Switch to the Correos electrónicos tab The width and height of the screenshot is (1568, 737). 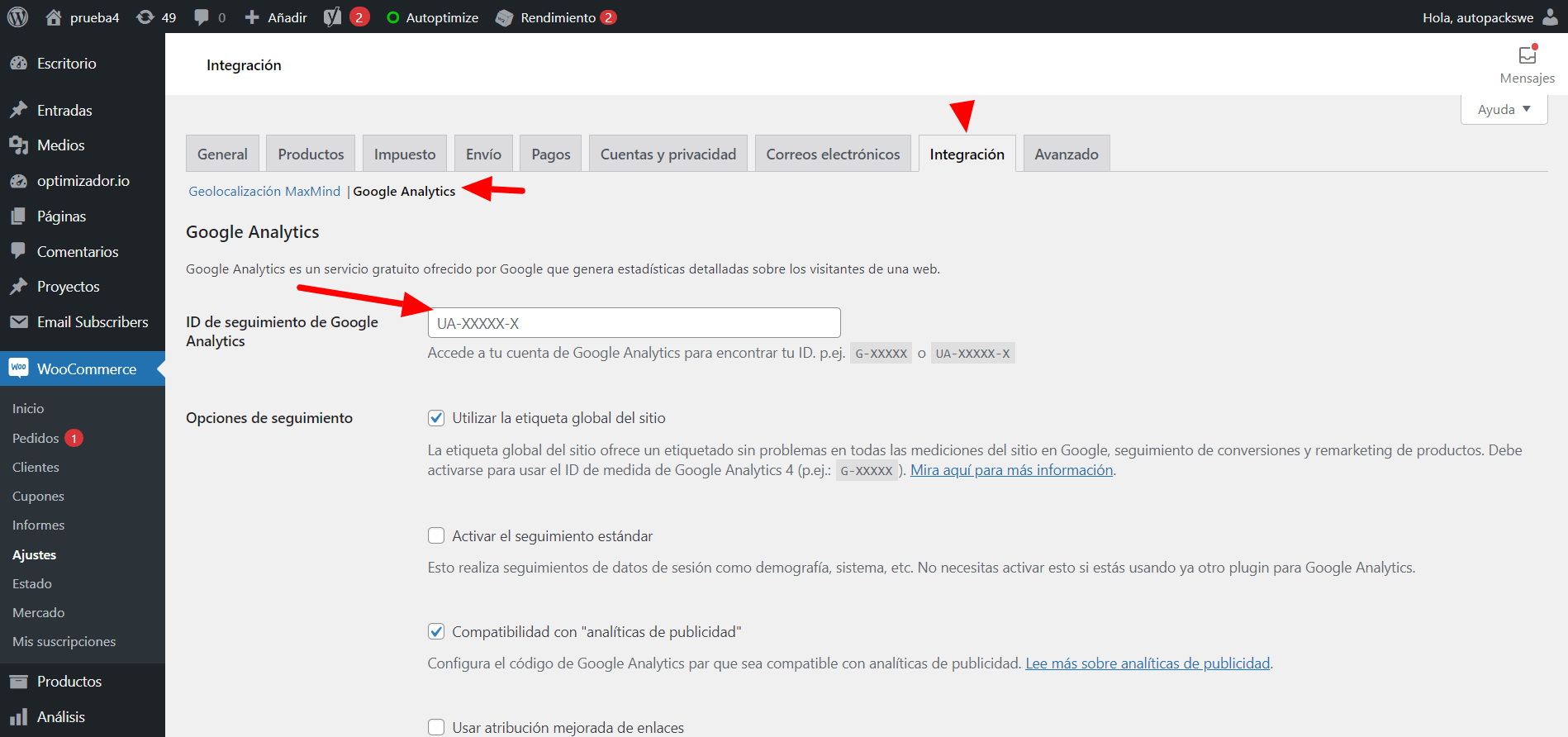pos(833,154)
